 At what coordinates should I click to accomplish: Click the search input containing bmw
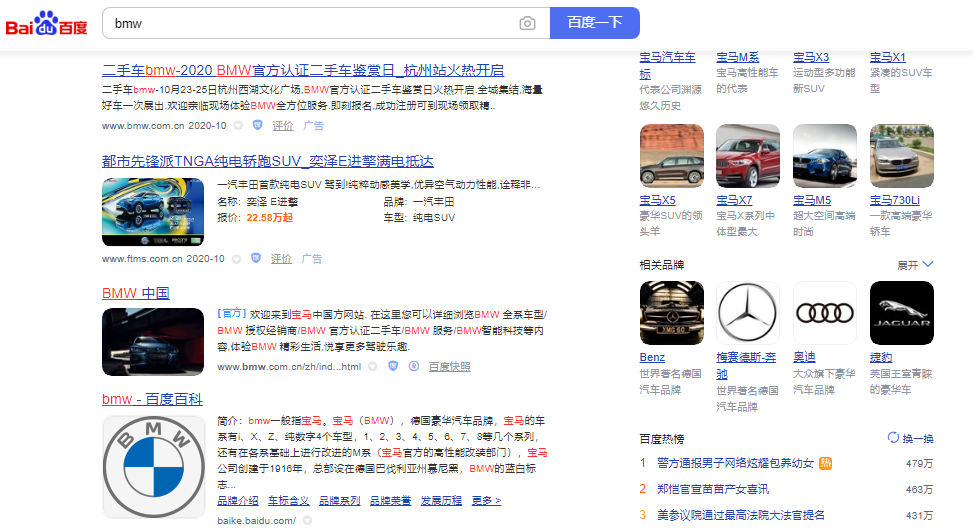coord(310,23)
